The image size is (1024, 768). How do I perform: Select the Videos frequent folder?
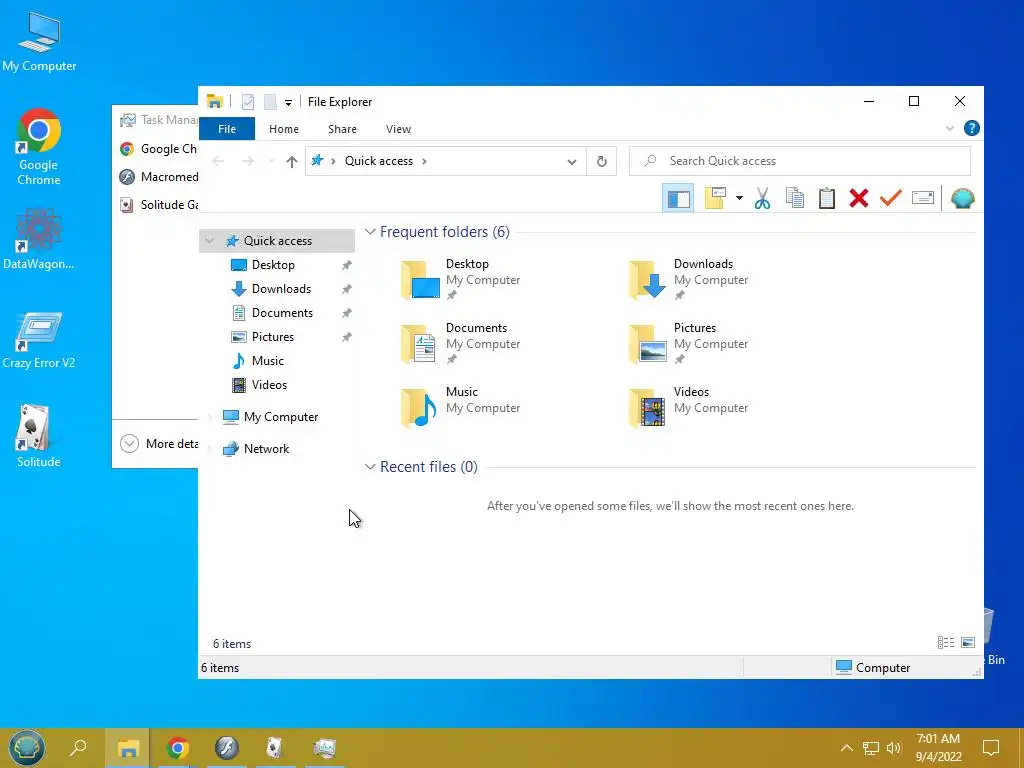coord(689,408)
